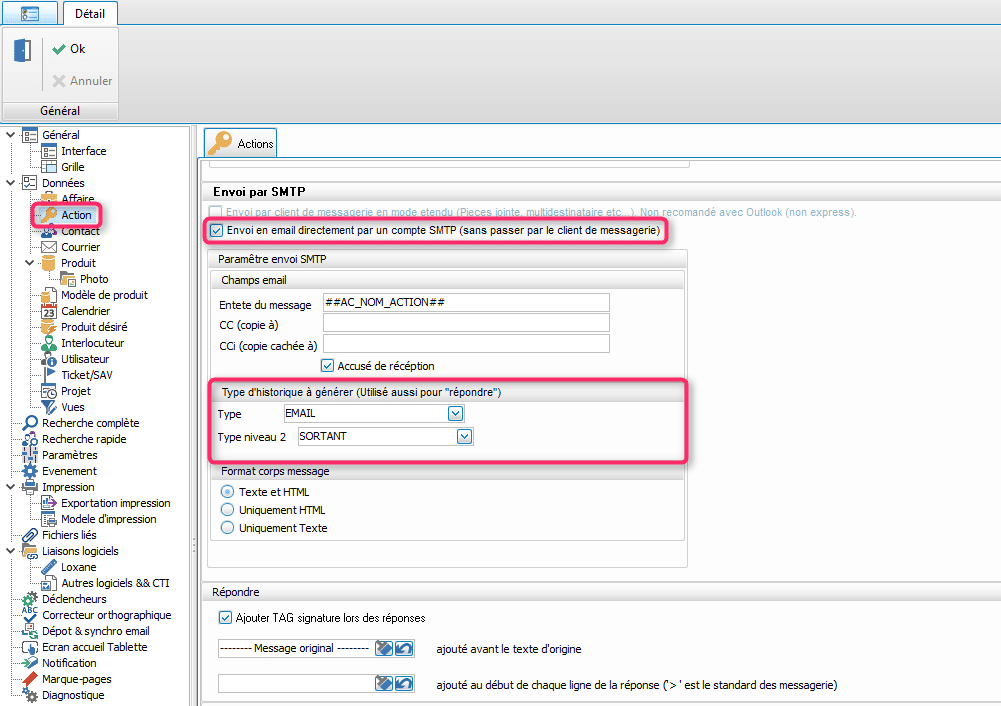Open the Type niveau 2 SORTANT dropdown

(x=464, y=437)
